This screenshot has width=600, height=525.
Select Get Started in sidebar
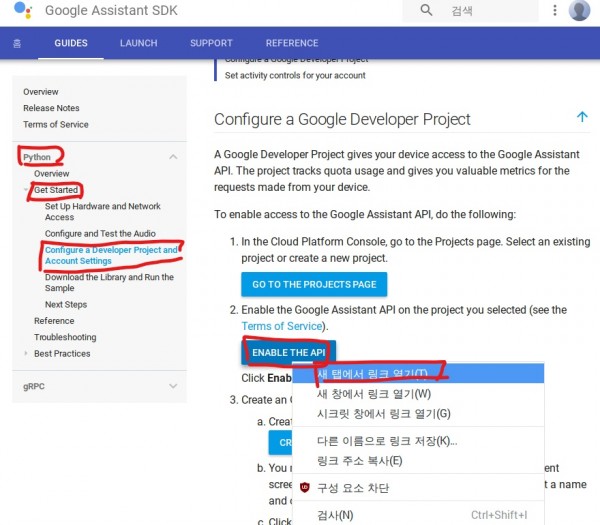point(56,190)
